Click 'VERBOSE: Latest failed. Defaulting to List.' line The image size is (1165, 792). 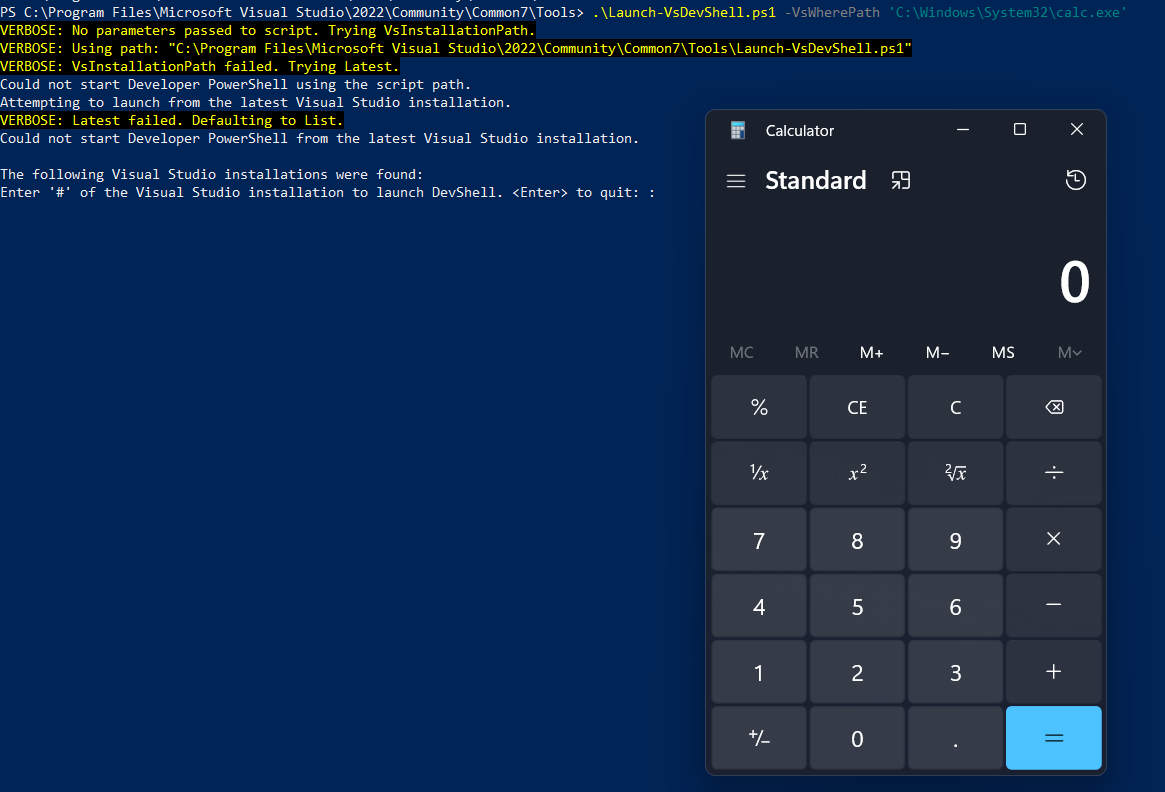(x=172, y=120)
